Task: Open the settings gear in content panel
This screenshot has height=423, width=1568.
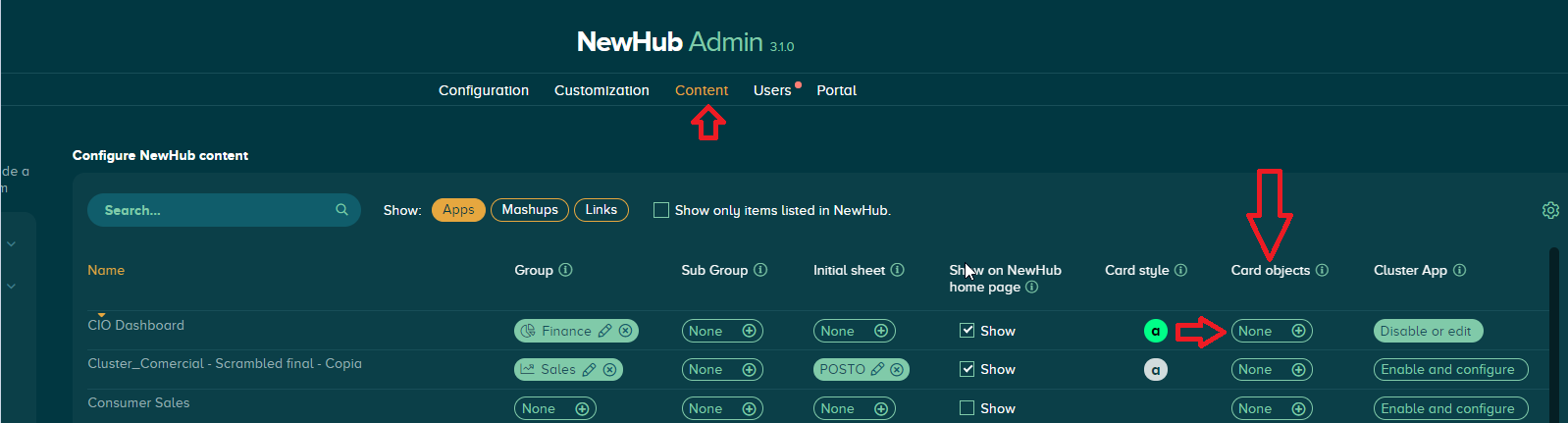Action: pos(1550,210)
